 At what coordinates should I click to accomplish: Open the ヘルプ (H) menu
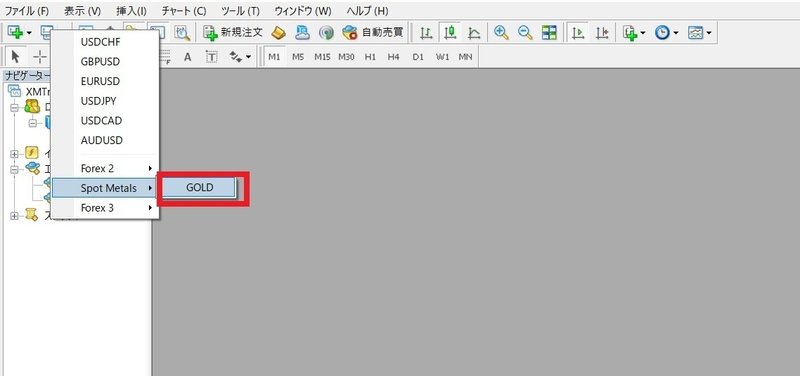[x=367, y=11]
